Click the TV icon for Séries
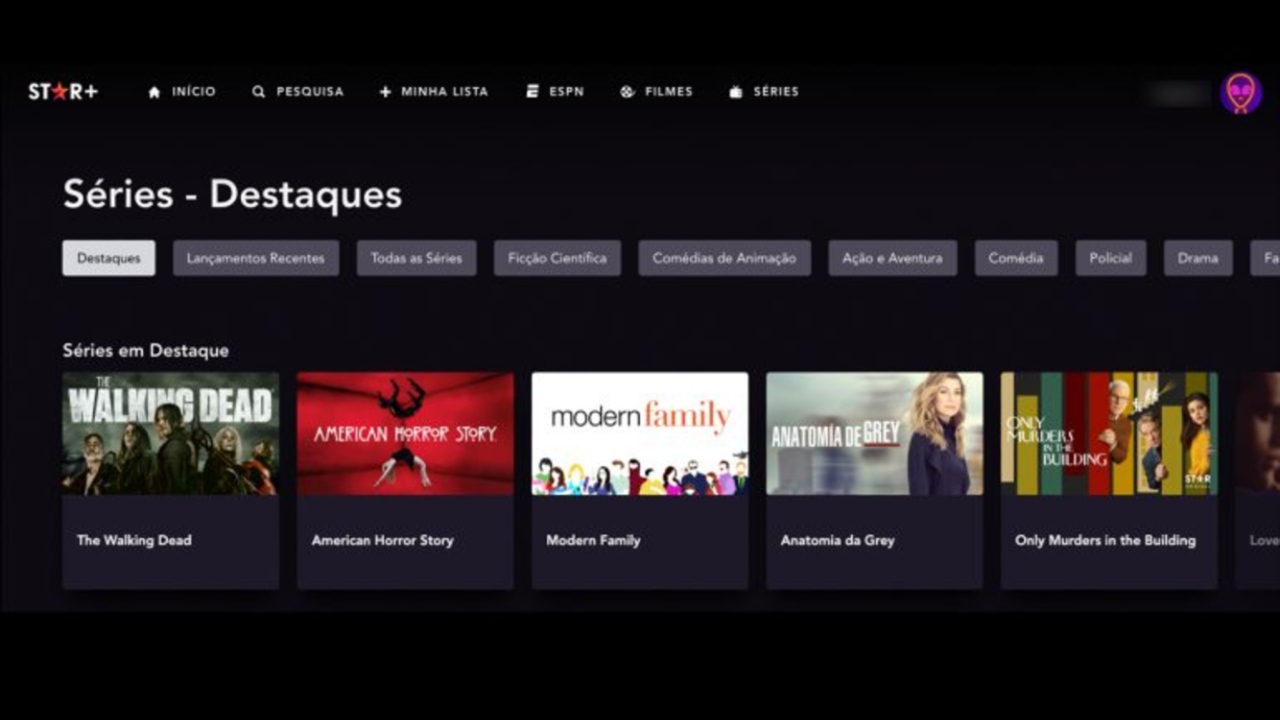 coord(736,92)
